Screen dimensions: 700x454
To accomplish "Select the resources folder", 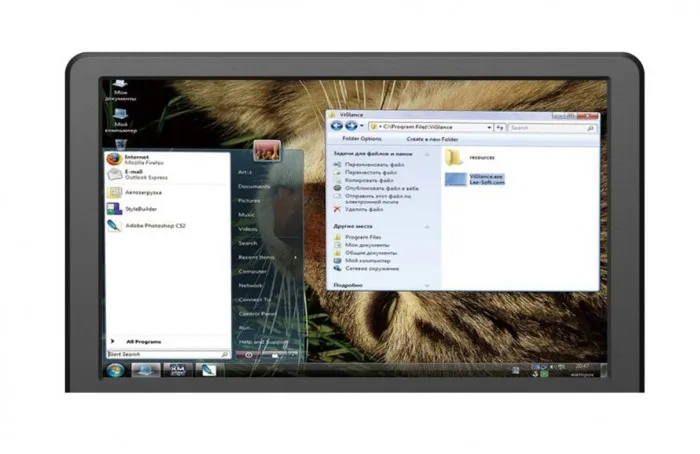I will 470,157.
